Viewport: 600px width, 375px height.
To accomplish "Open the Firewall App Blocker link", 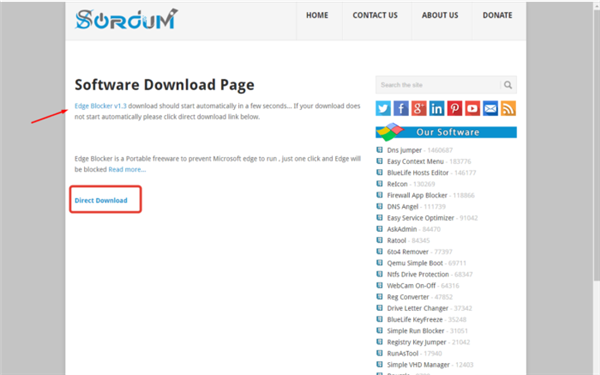I will coord(417,195).
